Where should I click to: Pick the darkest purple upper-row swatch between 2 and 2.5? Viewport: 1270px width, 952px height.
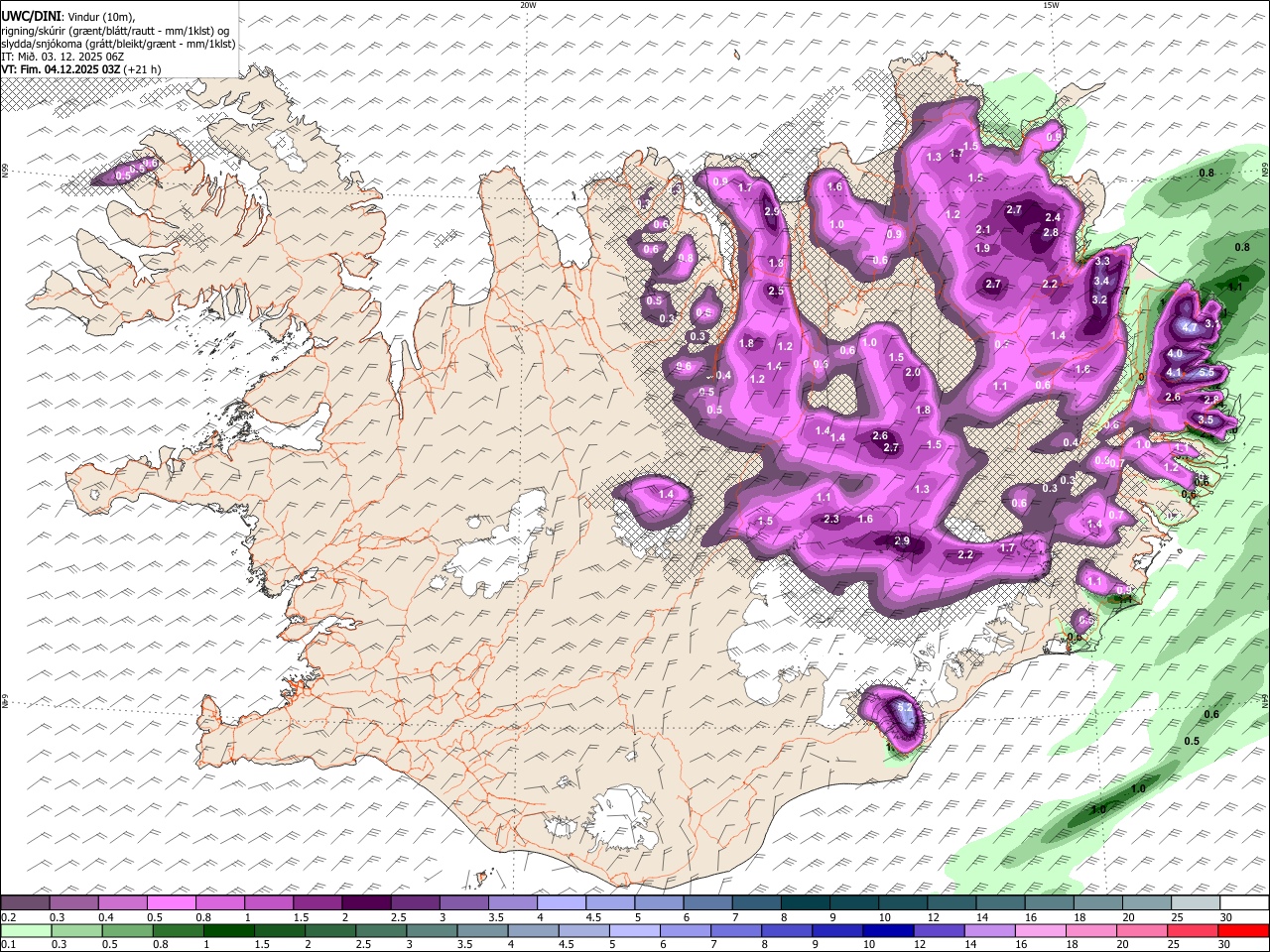pos(365,902)
